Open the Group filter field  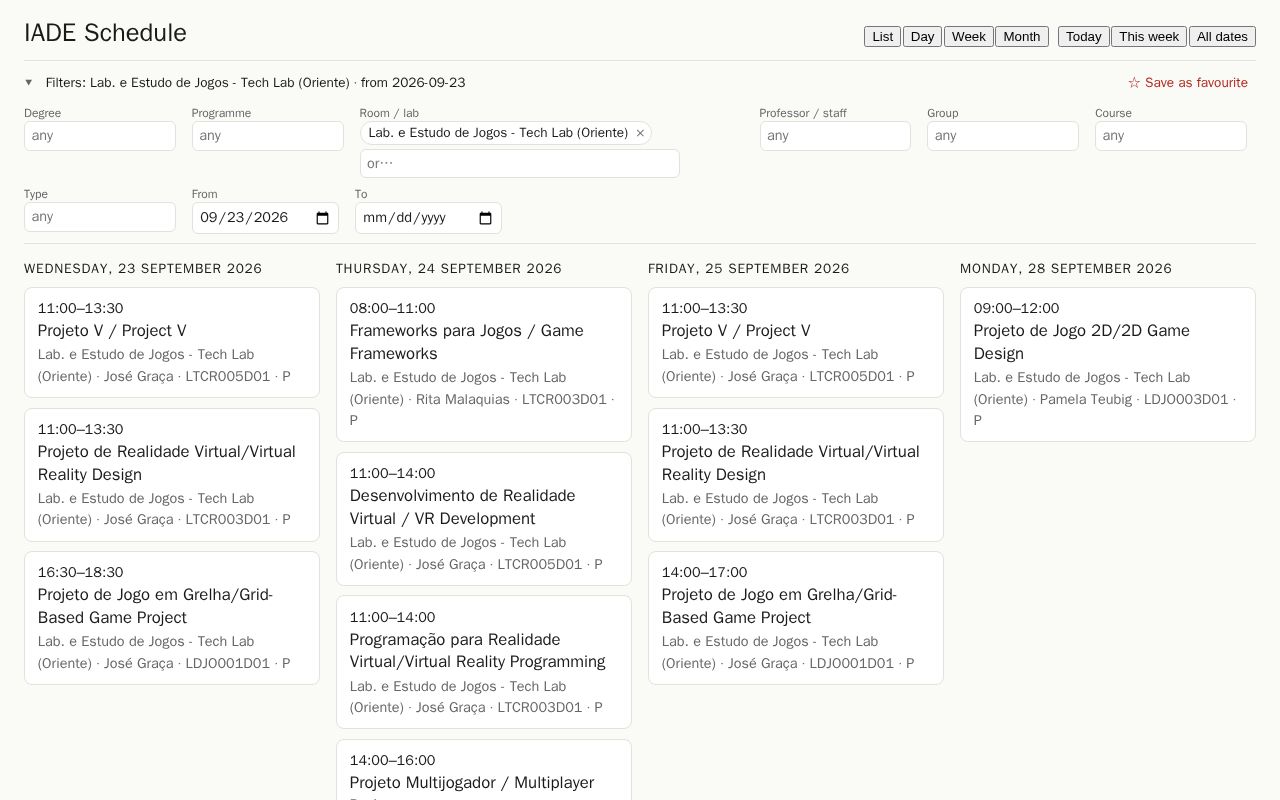point(1003,136)
